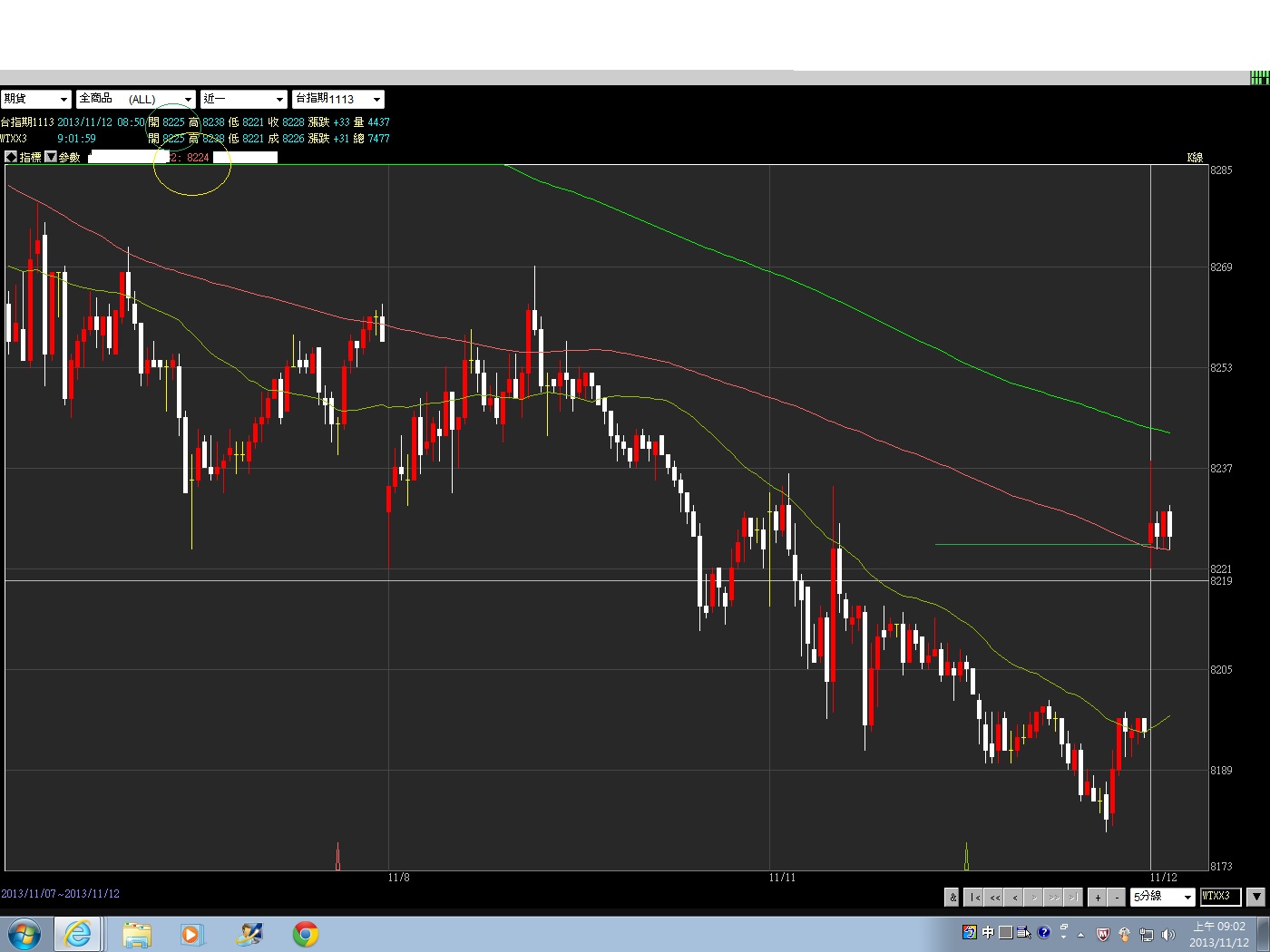This screenshot has height=952, width=1270.
Task: Click the K線 label at chart corner
Action: coord(1195,158)
